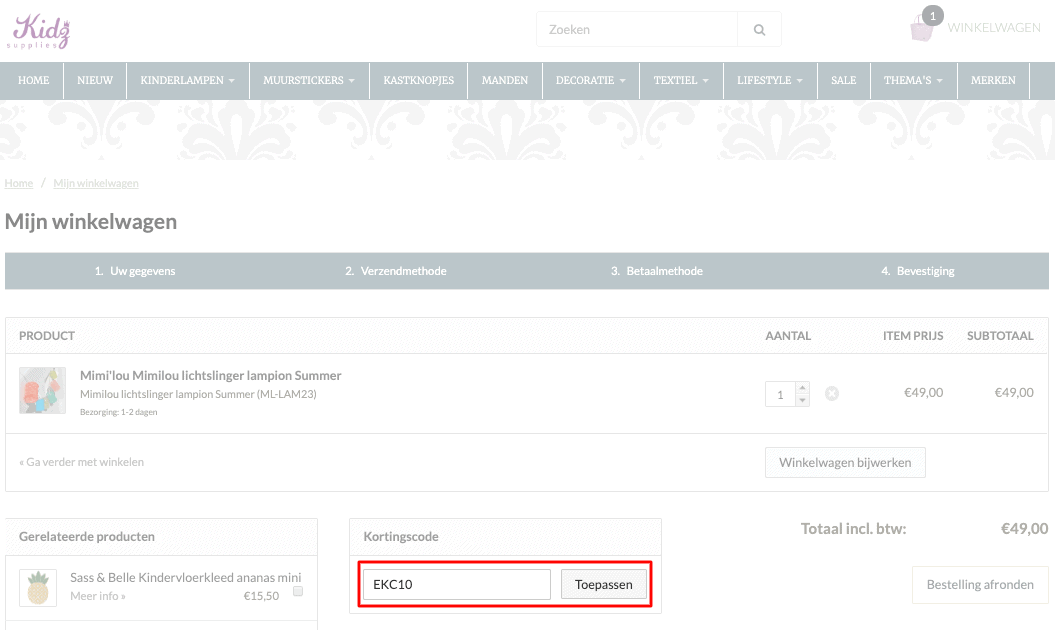Viewport: 1055px width, 630px height.
Task: Select step 3 Betaalmethode
Action: tap(657, 271)
